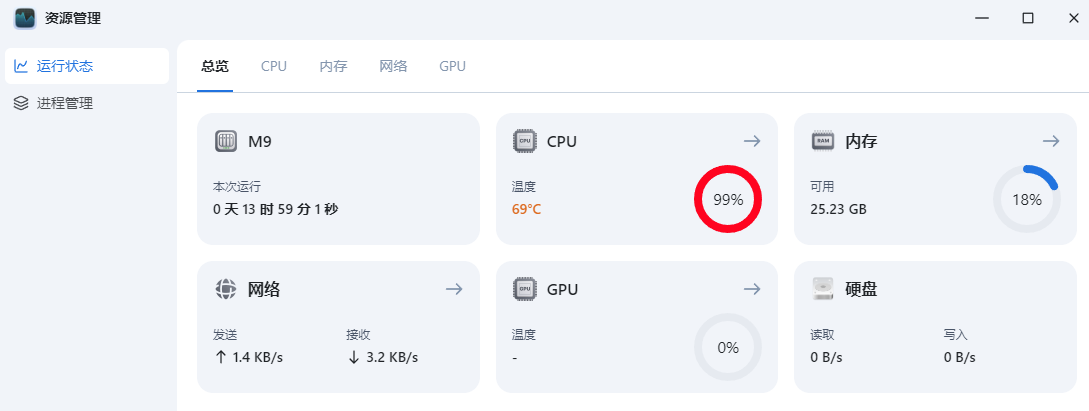Click the RAM icon on 内存 card
The image size is (1089, 411).
822,142
